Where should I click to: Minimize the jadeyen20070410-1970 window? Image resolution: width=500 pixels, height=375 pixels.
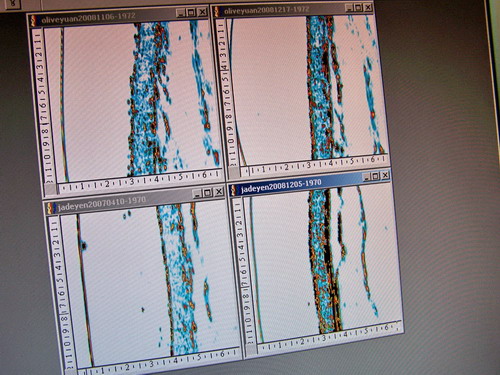point(197,193)
